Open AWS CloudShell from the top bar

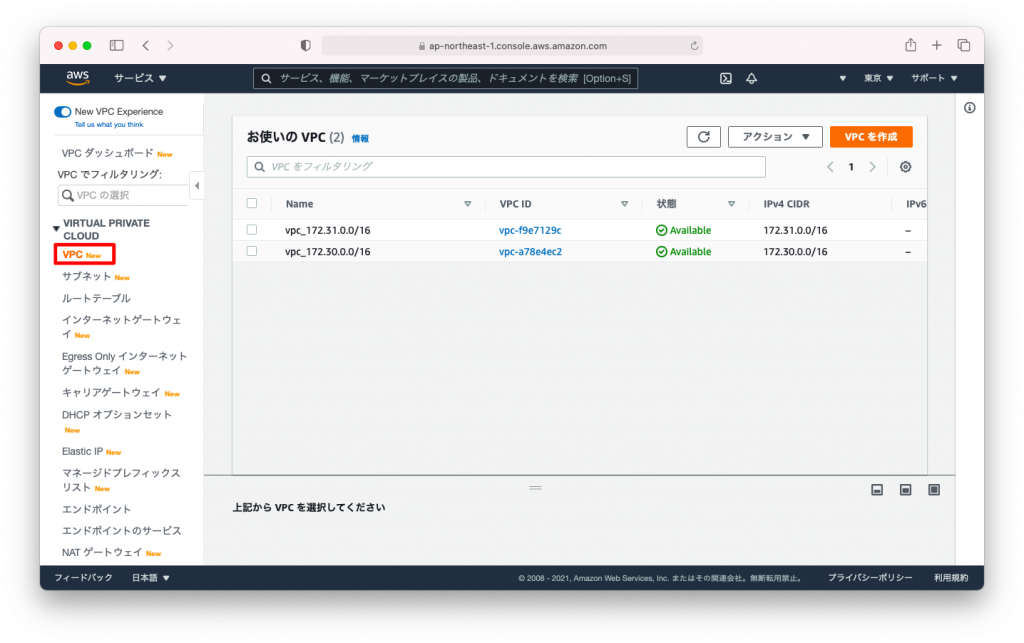pyautogui.click(x=725, y=78)
